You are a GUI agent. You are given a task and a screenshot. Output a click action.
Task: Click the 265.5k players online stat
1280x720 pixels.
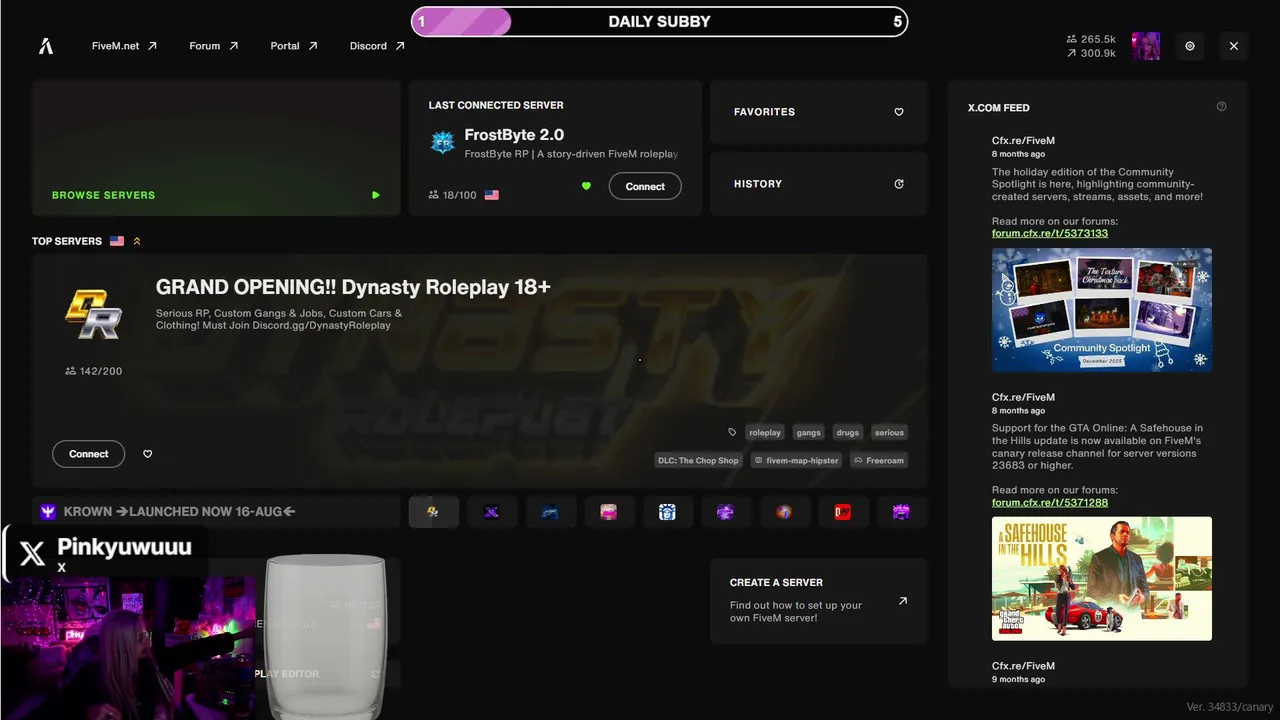[x=1092, y=39]
